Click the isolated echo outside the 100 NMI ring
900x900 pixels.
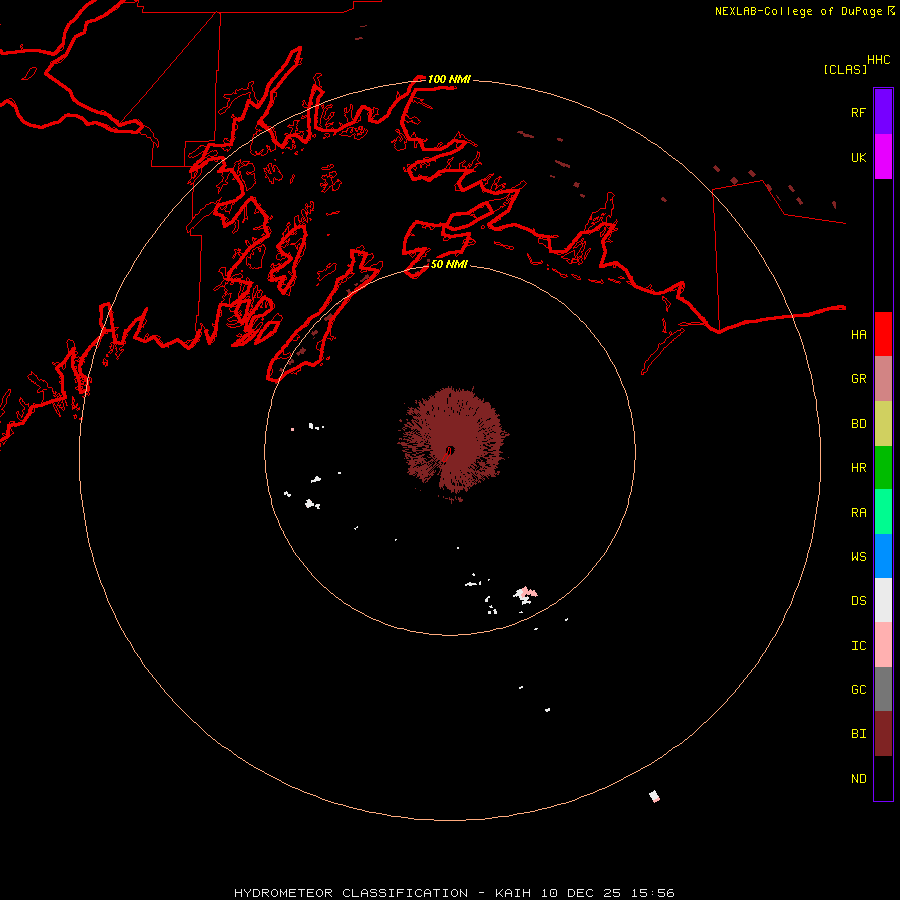point(654,796)
